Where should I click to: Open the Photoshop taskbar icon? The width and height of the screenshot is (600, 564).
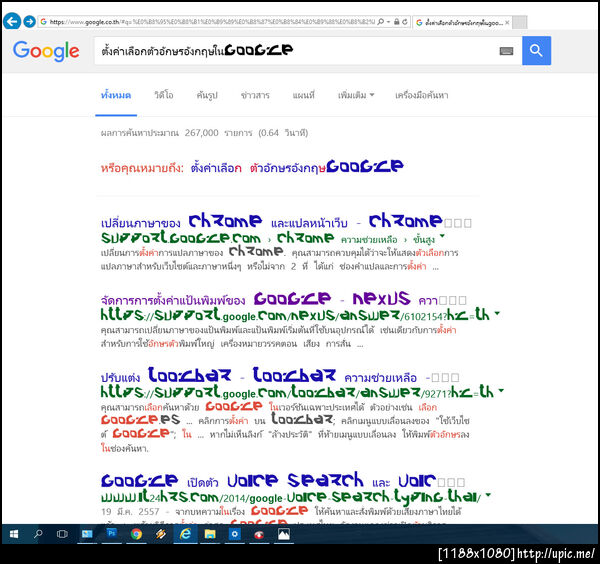point(112,534)
